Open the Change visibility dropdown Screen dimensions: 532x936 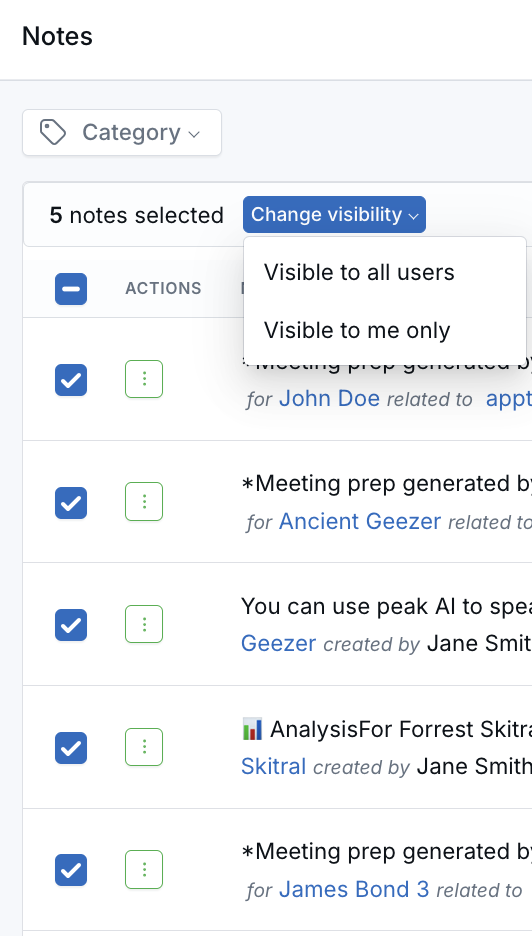(334, 214)
